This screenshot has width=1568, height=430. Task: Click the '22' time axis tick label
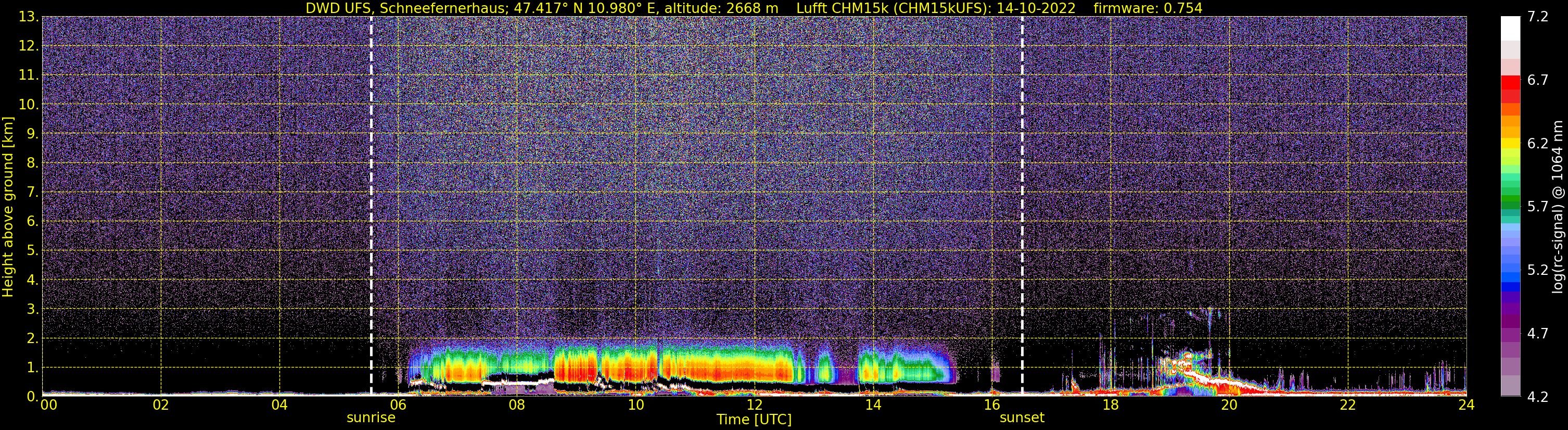[x=1348, y=405]
